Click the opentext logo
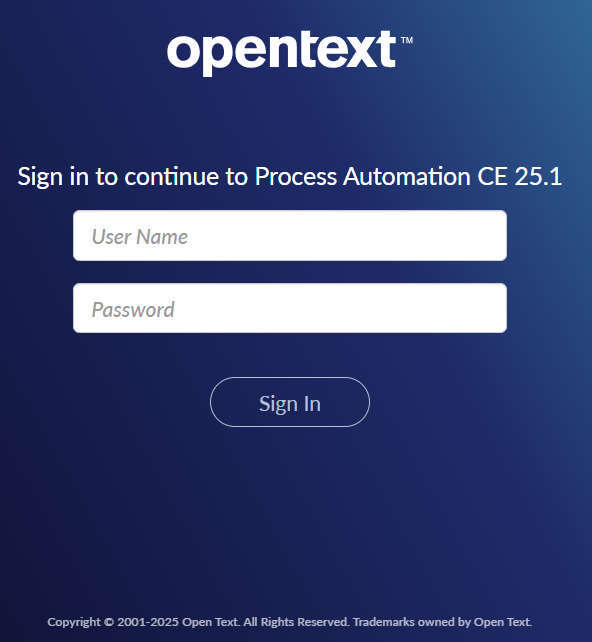The width and height of the screenshot is (592, 642). point(289,53)
